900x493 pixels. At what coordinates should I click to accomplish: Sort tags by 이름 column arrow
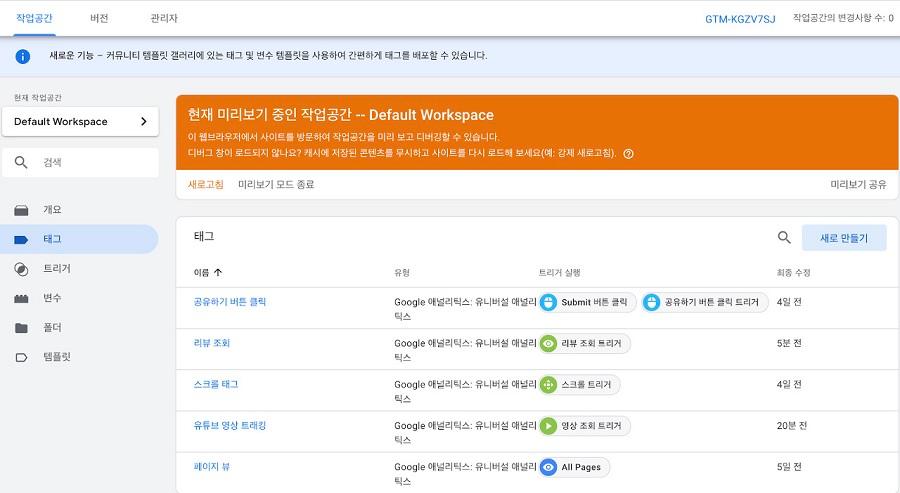[x=218, y=273]
